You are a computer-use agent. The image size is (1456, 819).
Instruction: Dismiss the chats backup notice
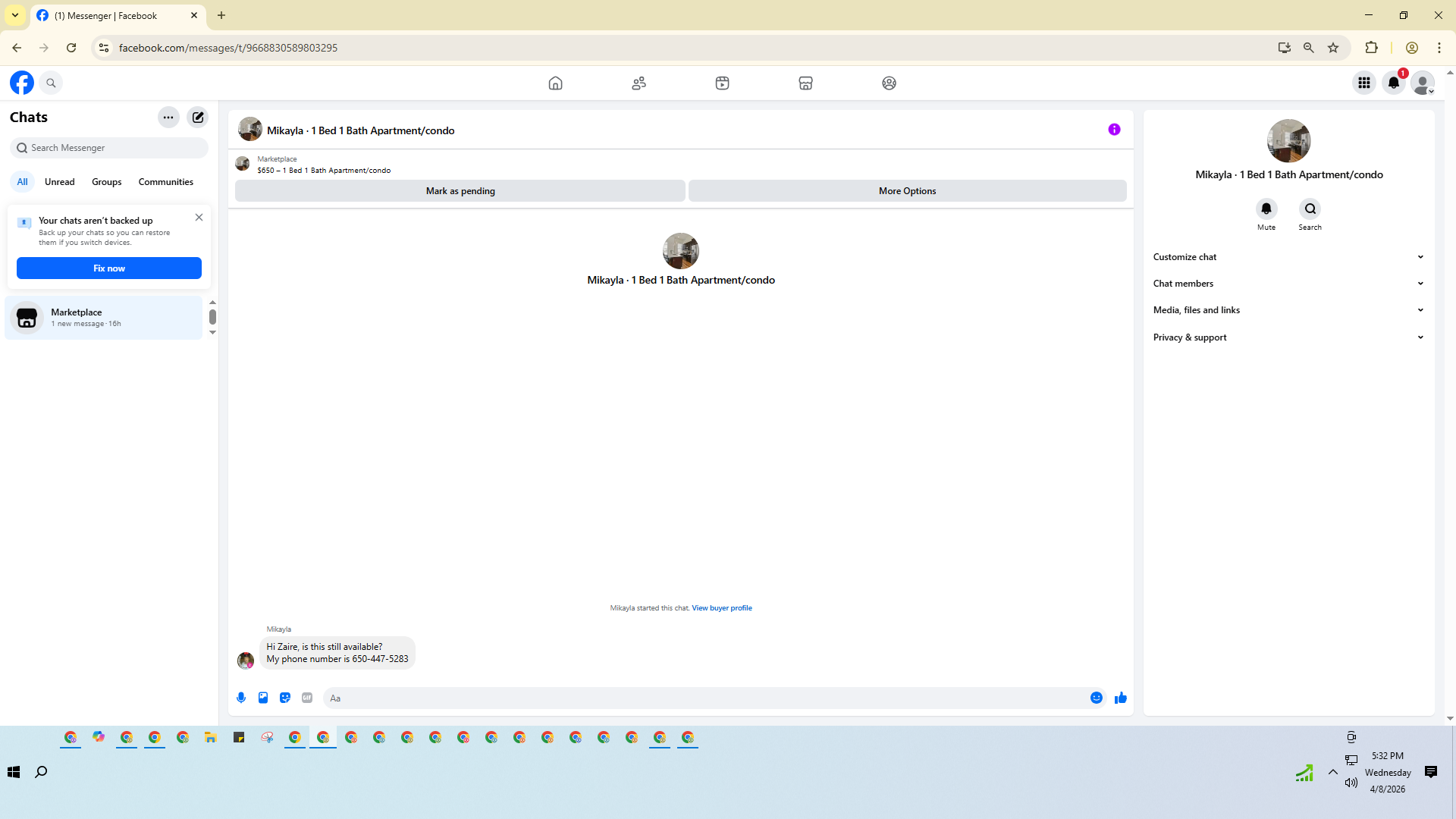pos(199,218)
